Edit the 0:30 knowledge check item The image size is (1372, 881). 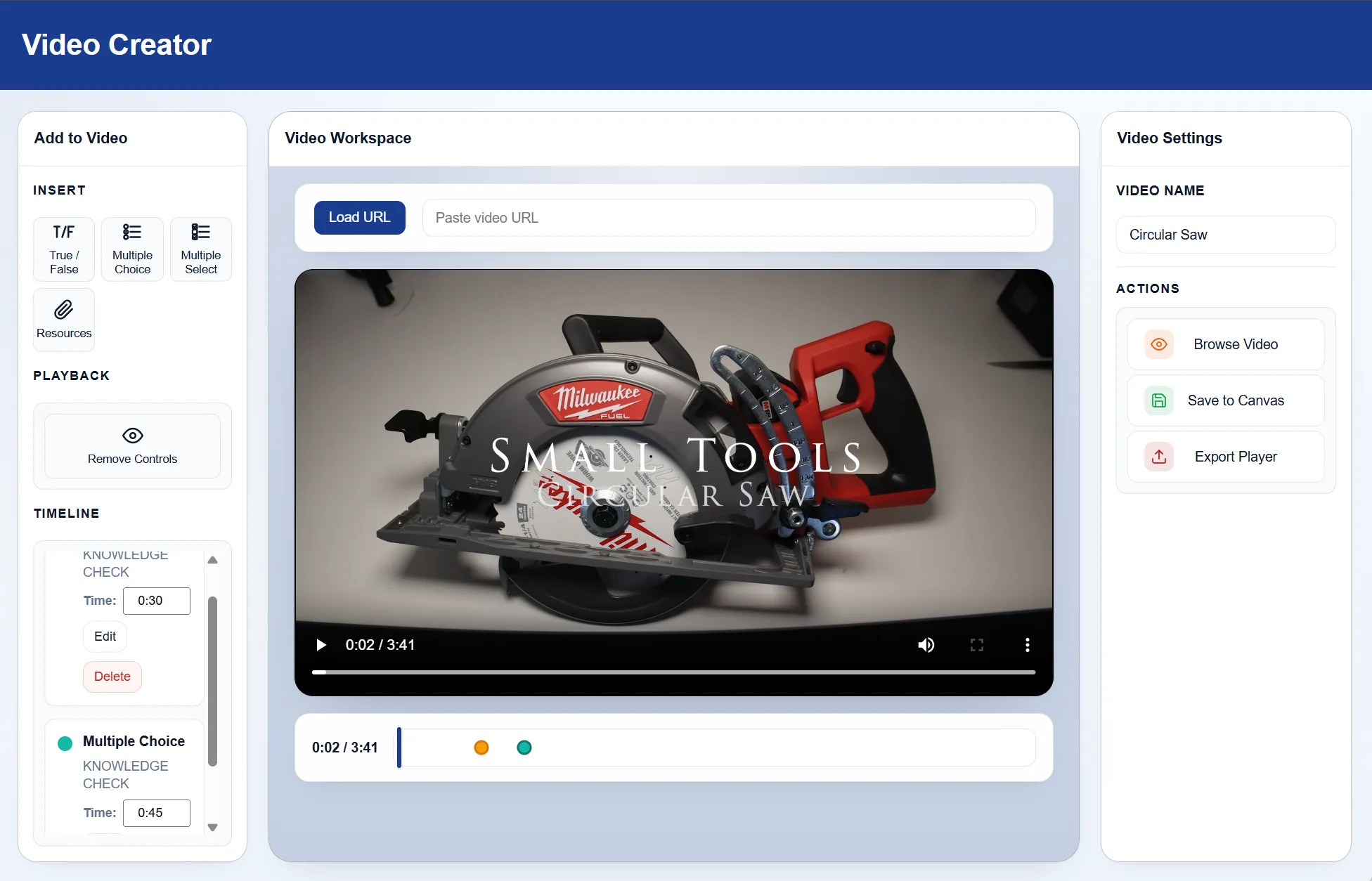click(105, 637)
